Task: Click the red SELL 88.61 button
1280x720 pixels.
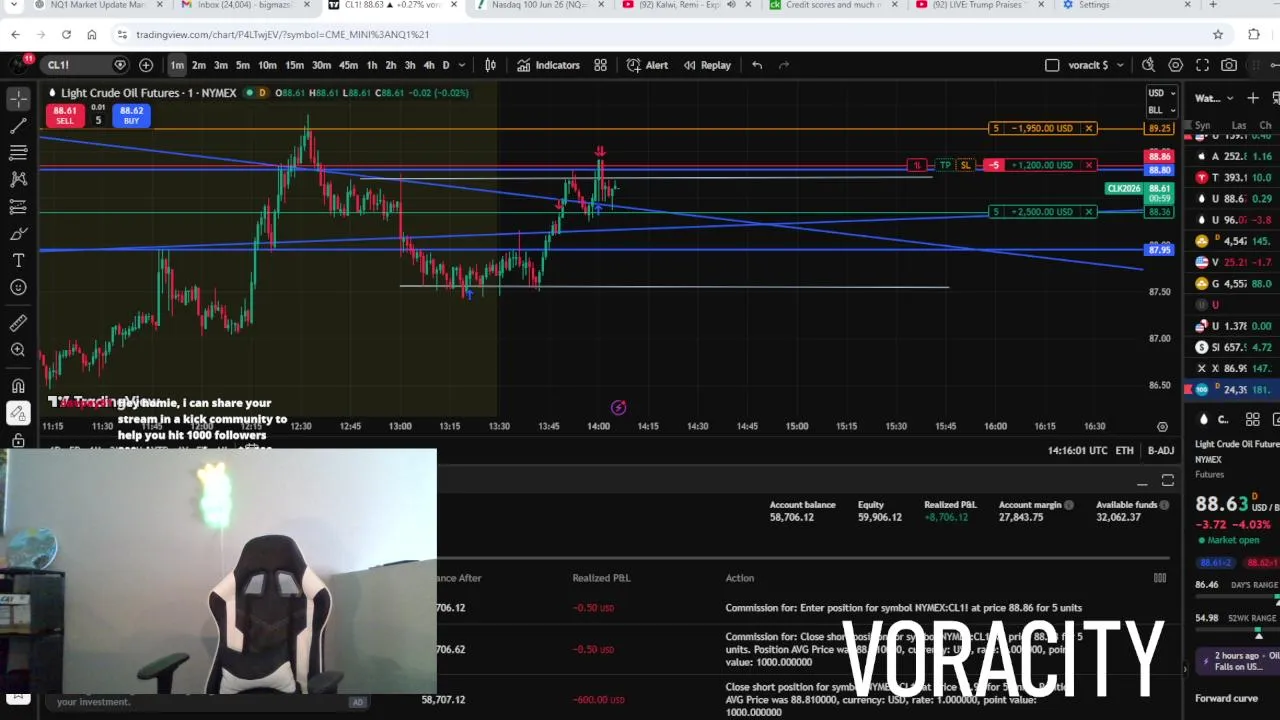Action: coord(65,115)
